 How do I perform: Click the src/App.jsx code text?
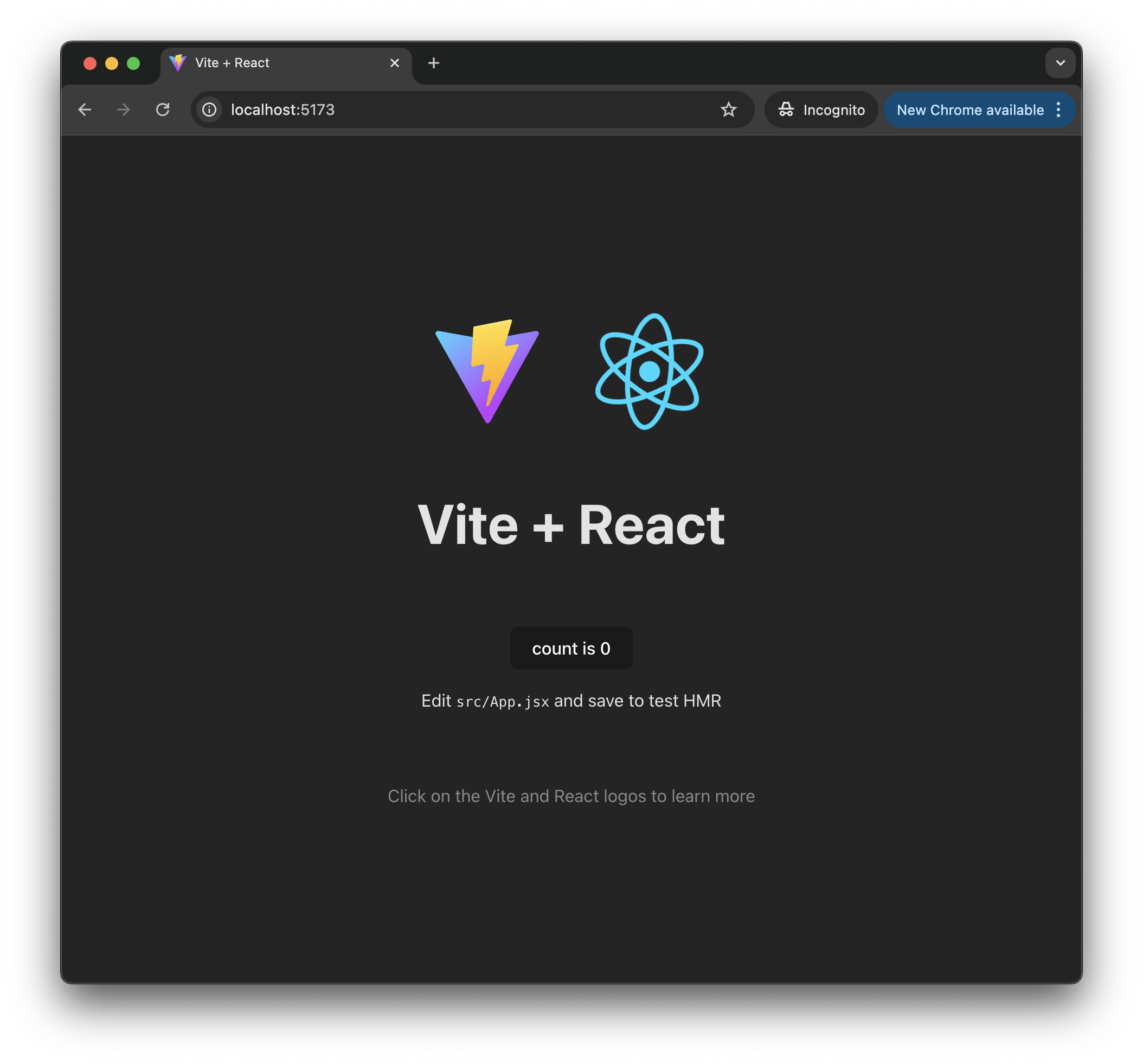pyautogui.click(x=503, y=702)
